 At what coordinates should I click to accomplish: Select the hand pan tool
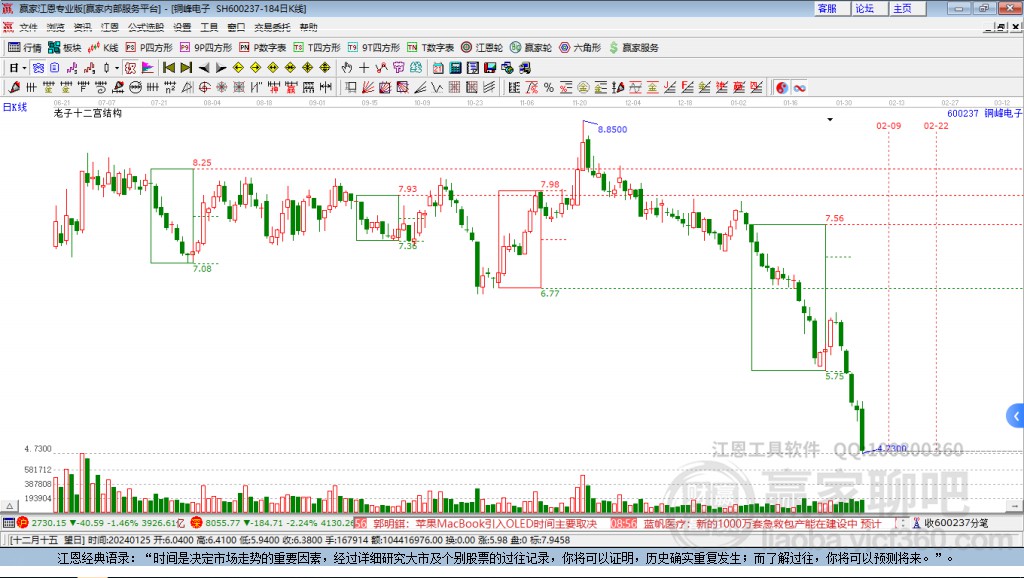point(347,68)
